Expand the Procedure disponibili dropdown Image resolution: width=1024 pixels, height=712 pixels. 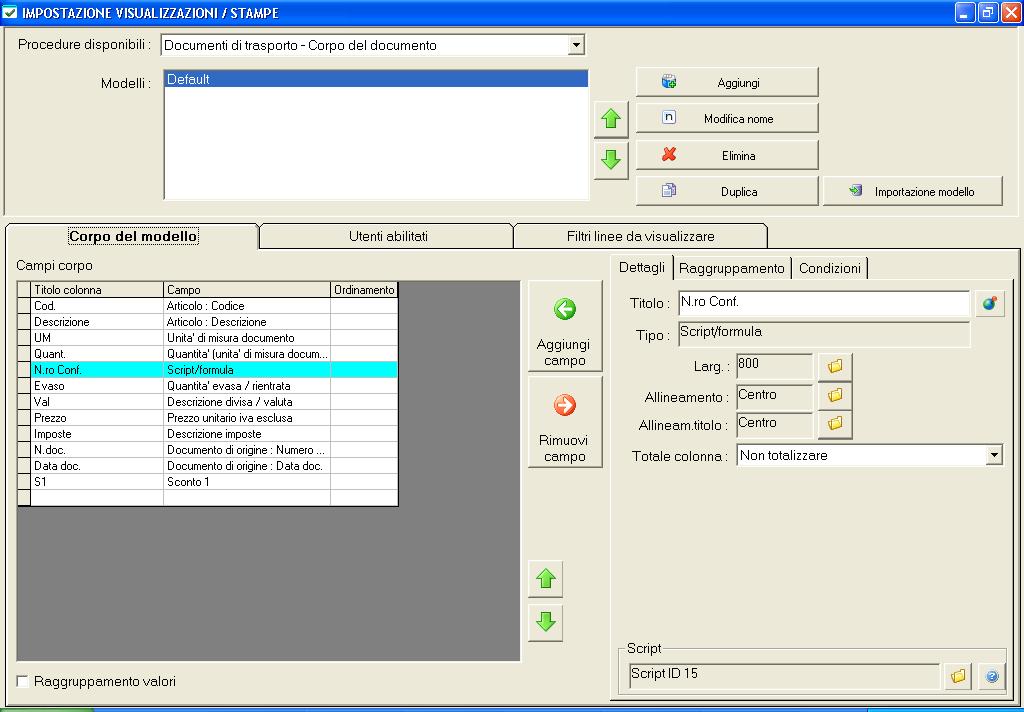click(575, 45)
